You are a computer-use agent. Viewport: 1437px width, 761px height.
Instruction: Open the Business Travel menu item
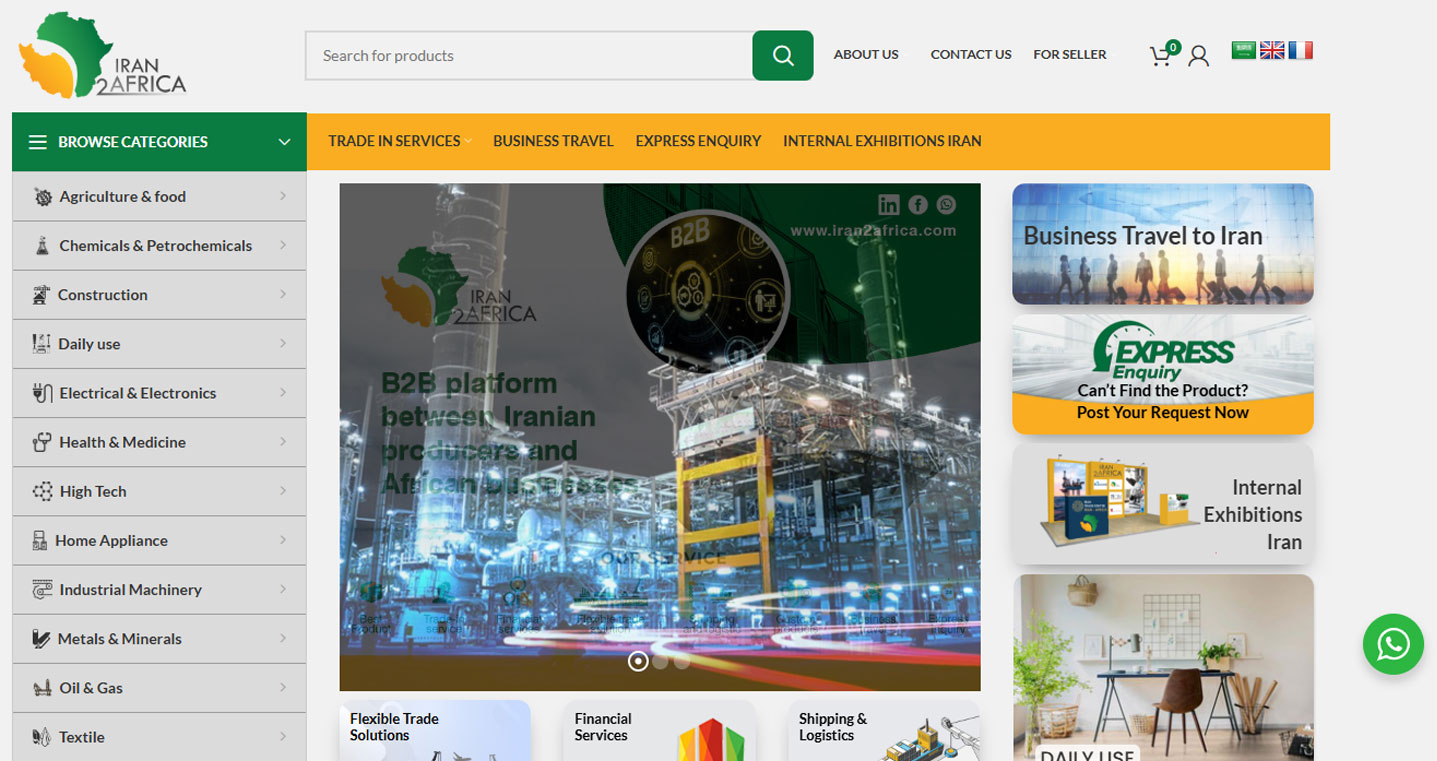[553, 142]
